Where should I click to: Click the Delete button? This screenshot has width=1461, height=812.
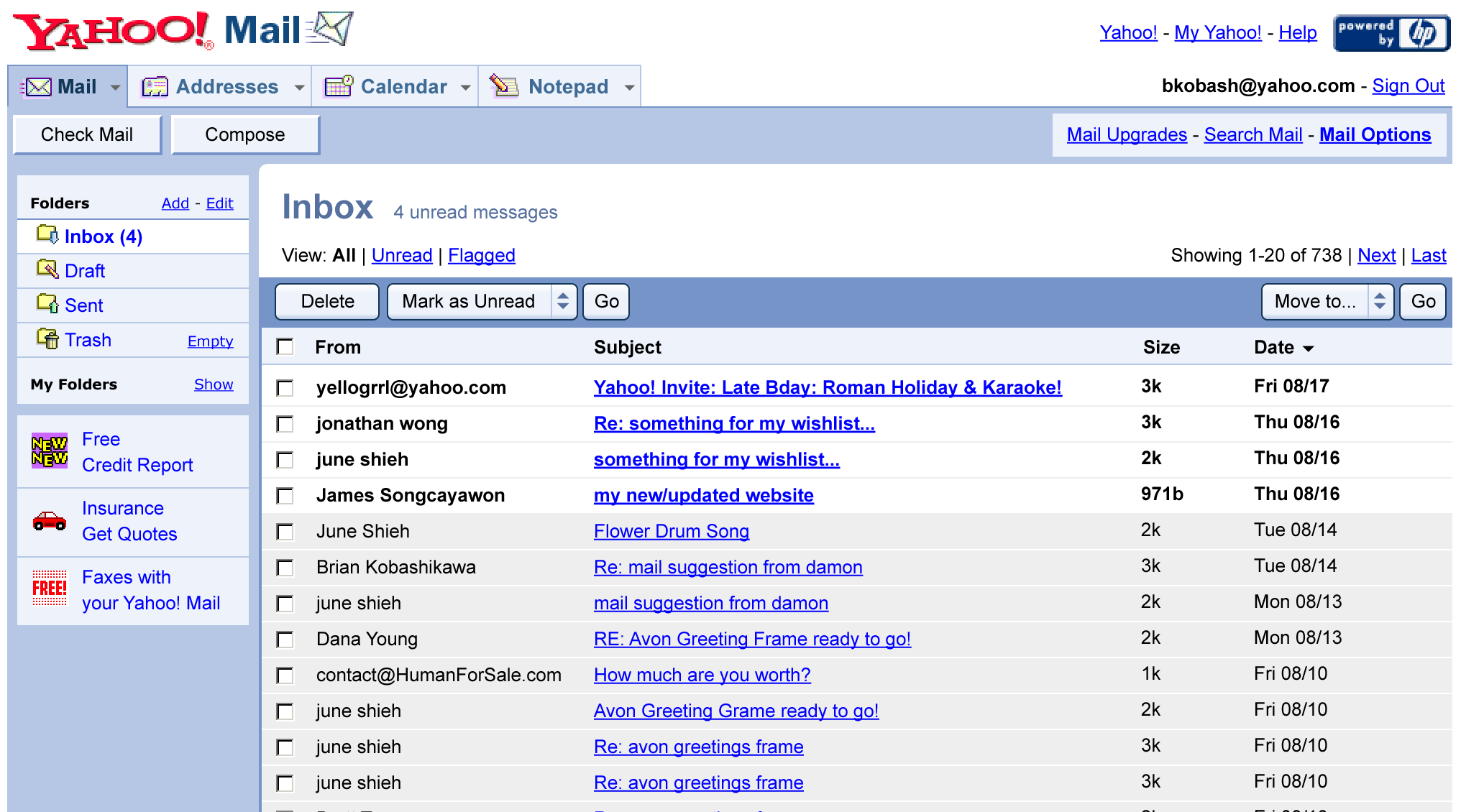click(327, 302)
